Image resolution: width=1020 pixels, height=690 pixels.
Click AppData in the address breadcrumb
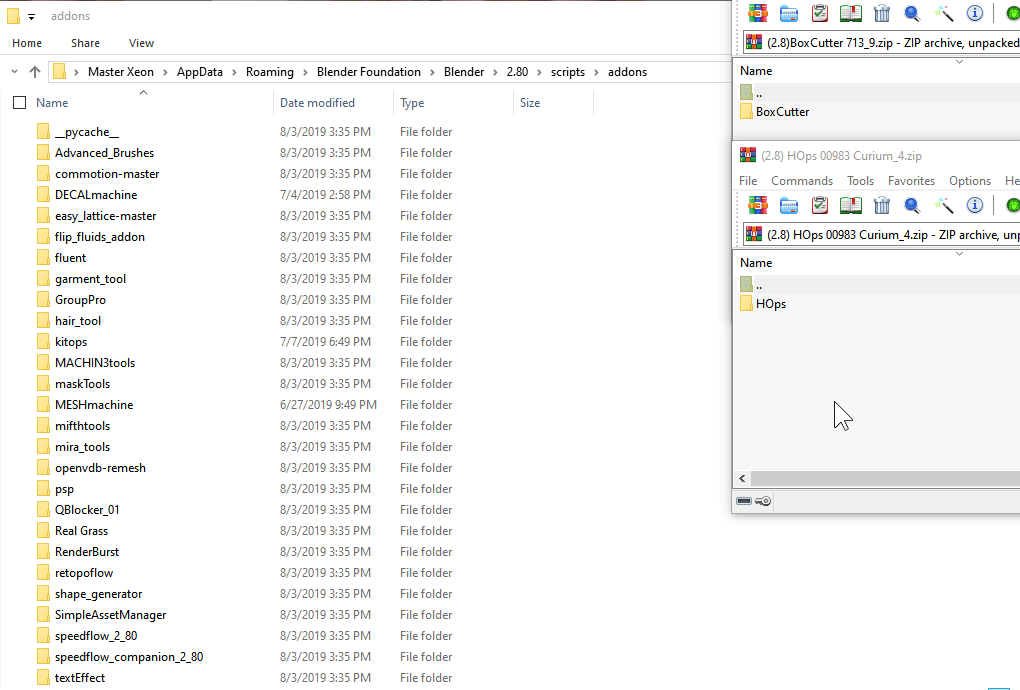pos(200,72)
